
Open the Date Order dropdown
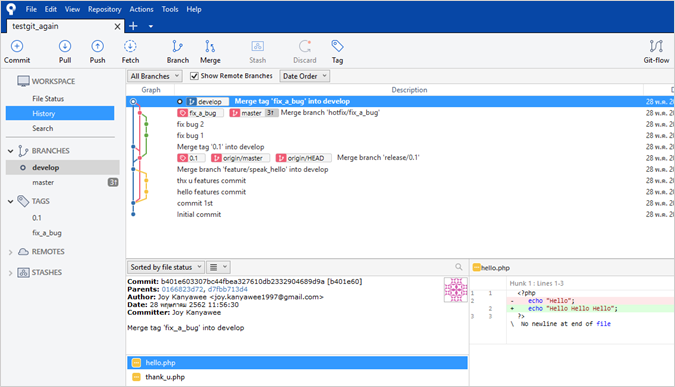[305, 76]
